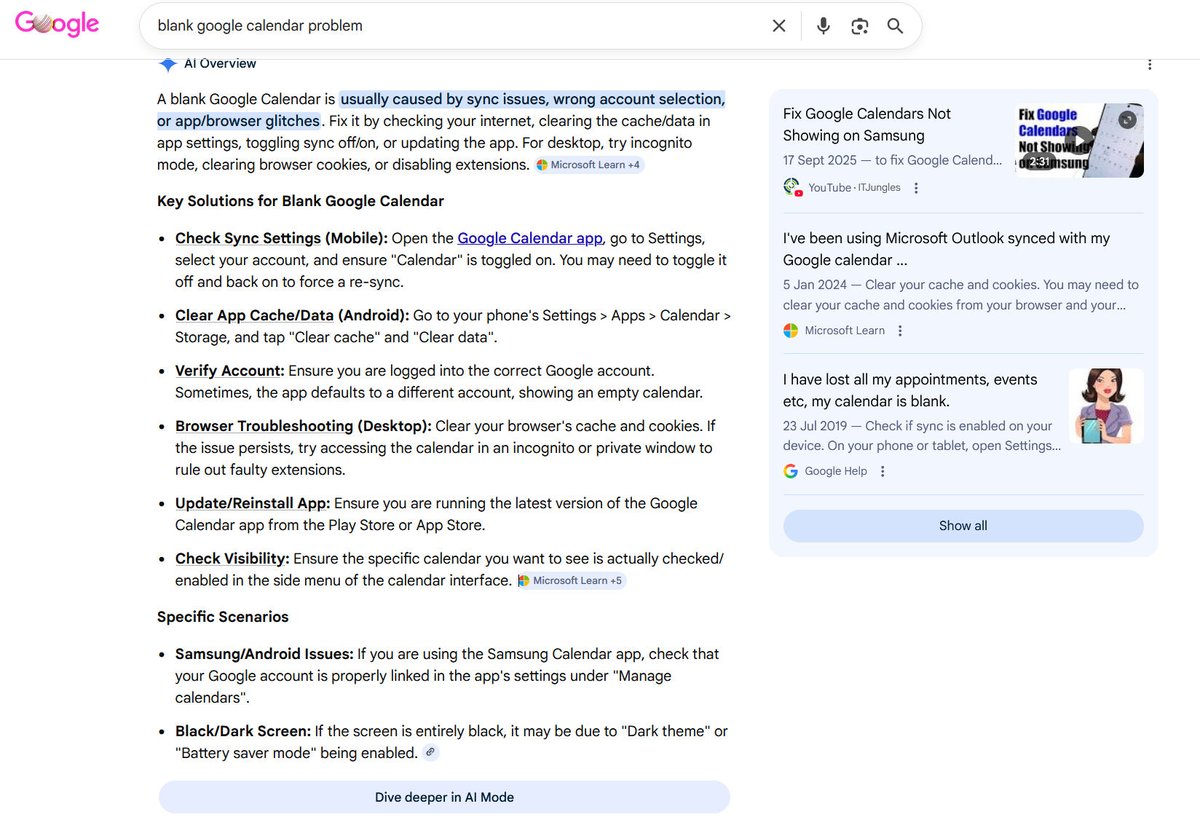Screen dimensions: 1200x817
Task: Click 23 Jul 2019 snippet text
Action: tap(922, 436)
